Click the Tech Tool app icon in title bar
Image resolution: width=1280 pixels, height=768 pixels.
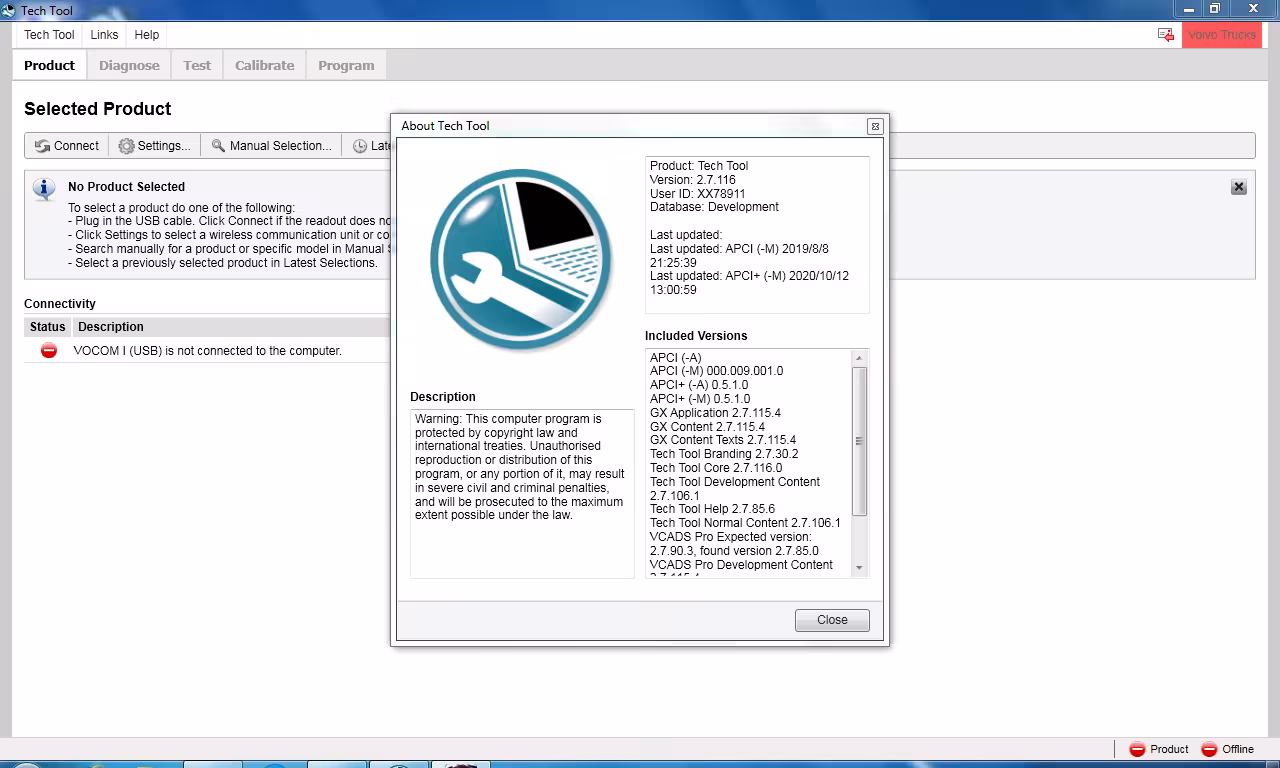click(x=9, y=10)
